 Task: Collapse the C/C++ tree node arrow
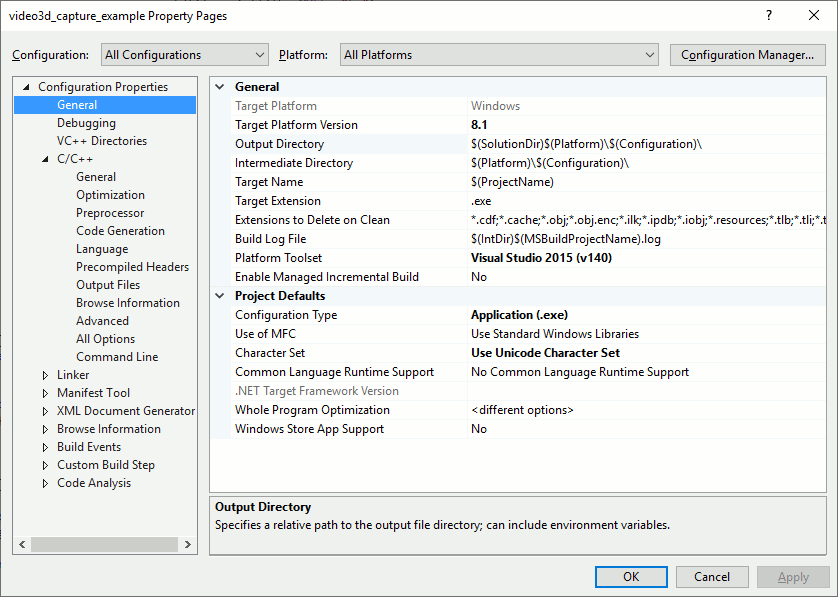tap(44, 158)
